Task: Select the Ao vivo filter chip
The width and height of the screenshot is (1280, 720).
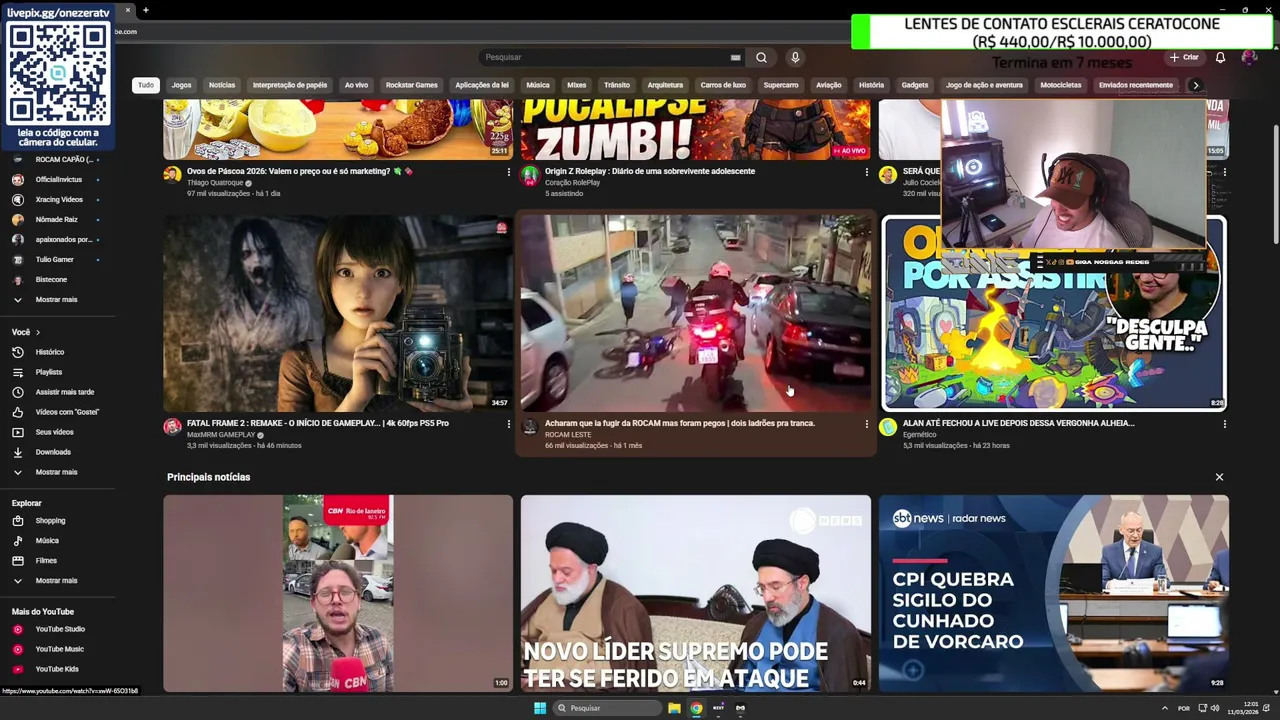Action: coord(356,85)
